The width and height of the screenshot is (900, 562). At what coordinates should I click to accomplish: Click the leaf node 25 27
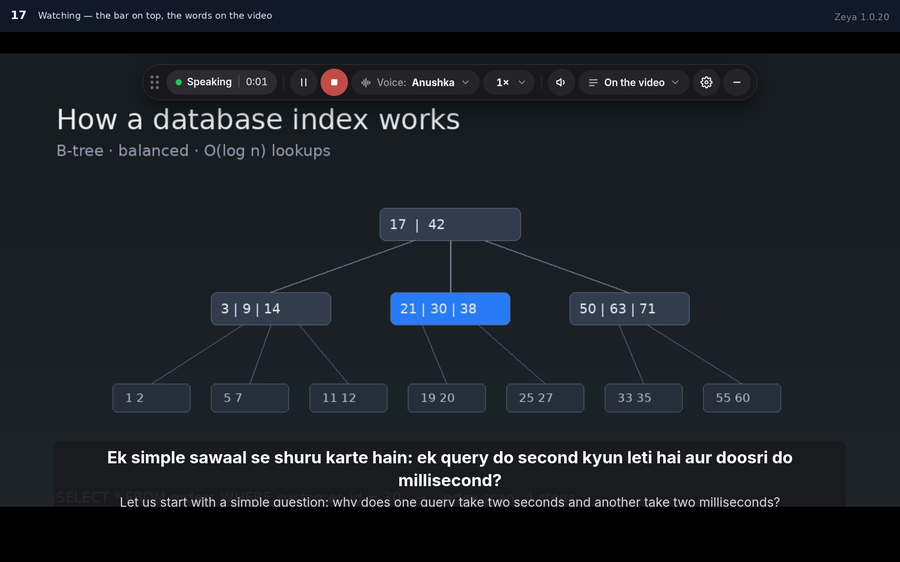coord(545,398)
